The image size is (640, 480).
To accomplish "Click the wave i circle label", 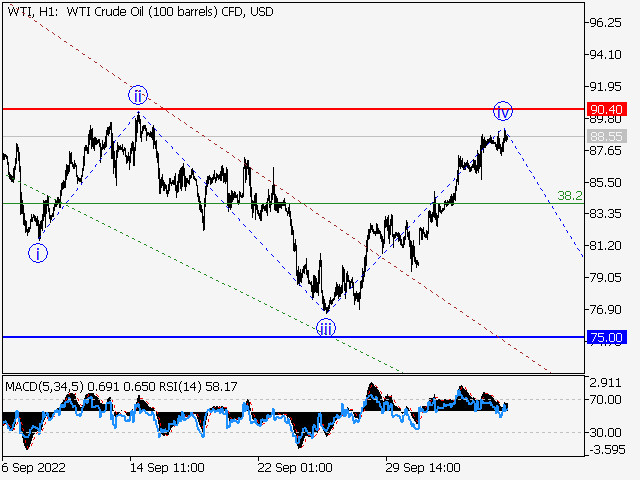I will [38, 253].
